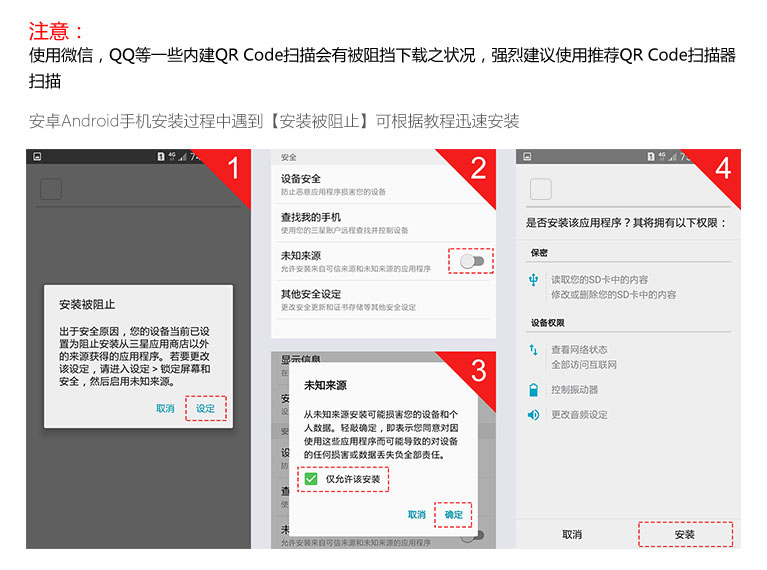
Task: Check the 仅允许该安装 checkbox
Action: tap(312, 480)
